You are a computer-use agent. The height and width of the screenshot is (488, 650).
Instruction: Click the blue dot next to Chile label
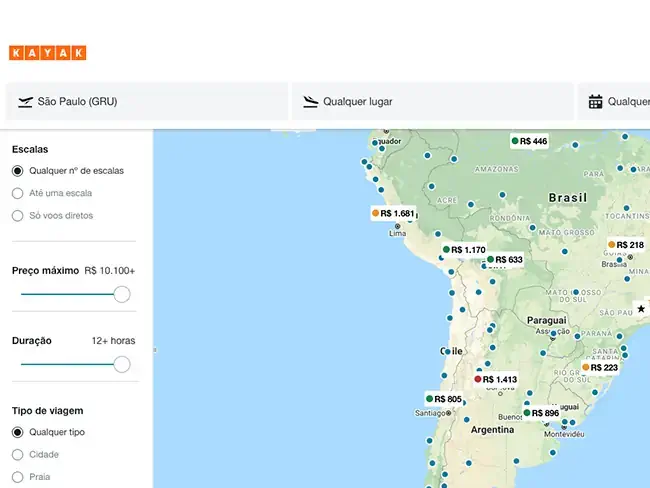tap(447, 352)
